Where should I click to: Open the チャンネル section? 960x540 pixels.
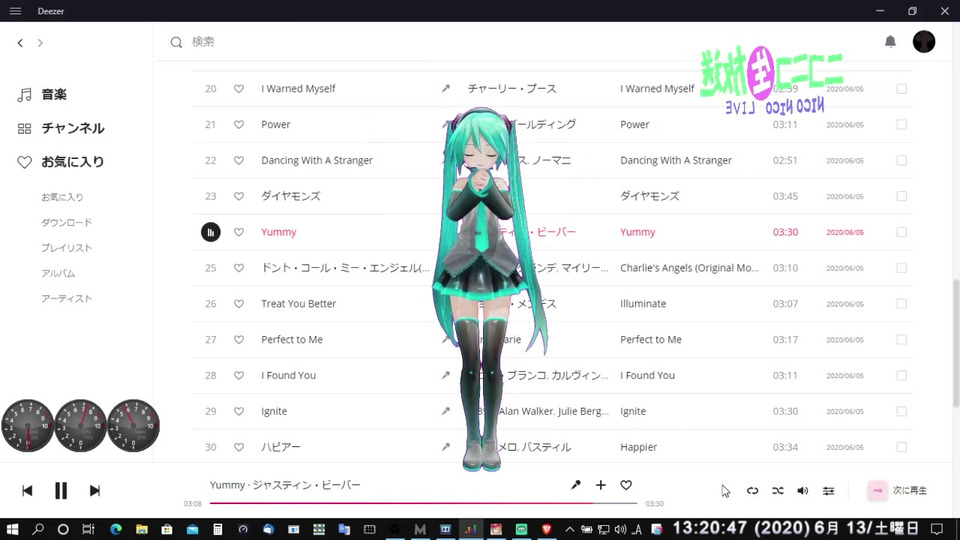pos(61,128)
